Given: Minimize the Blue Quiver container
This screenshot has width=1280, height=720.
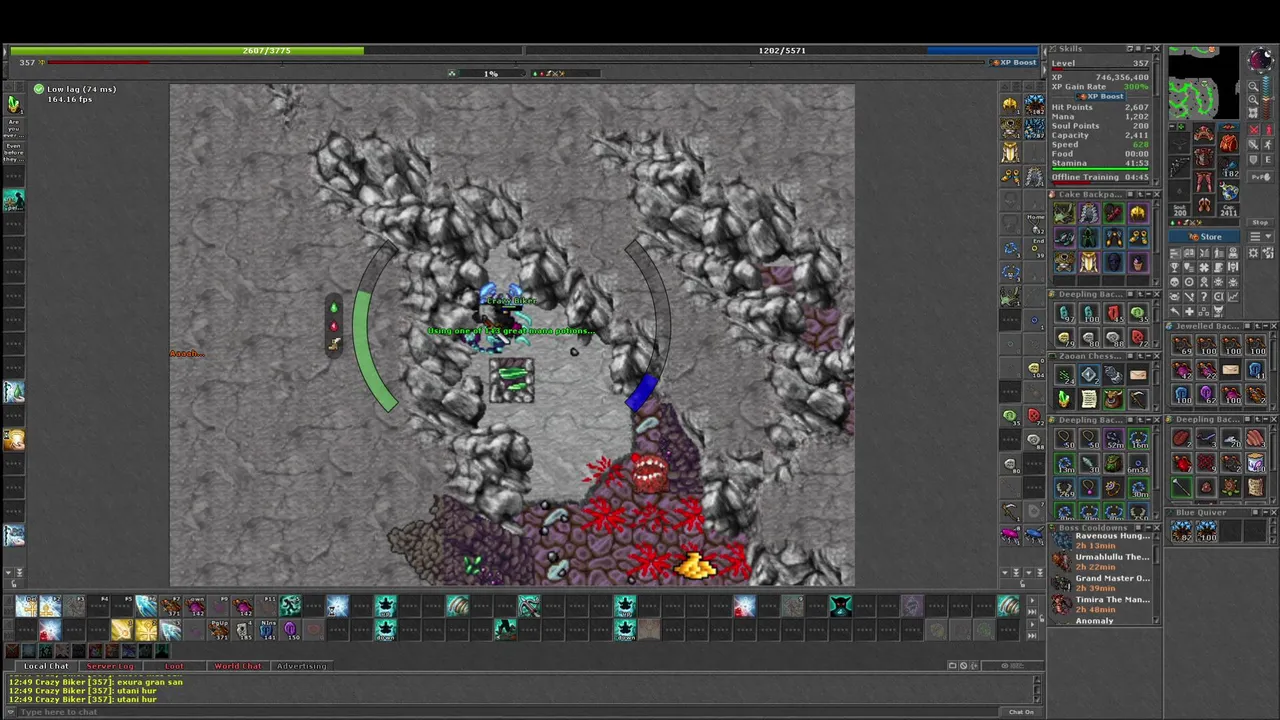Looking at the screenshot, I should (x=1265, y=512).
